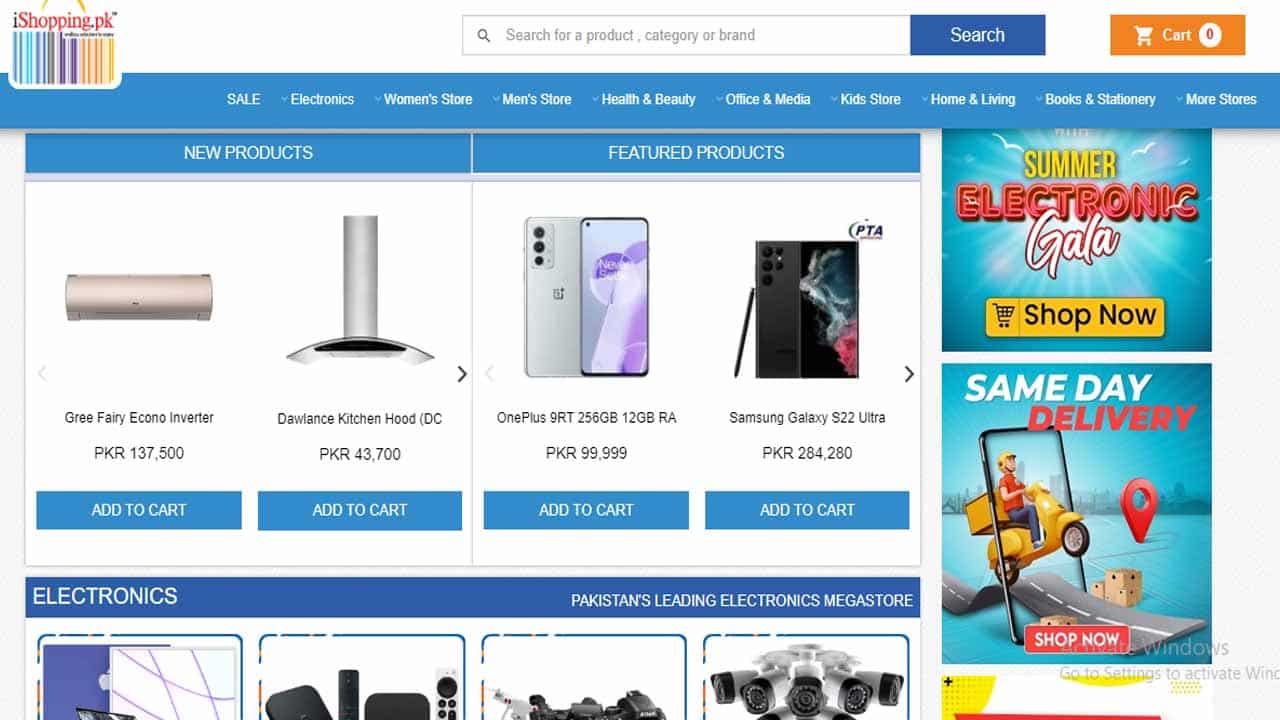Add Gree Fairy Econo Inverter to cart
The height and width of the screenshot is (720, 1280).
point(139,510)
